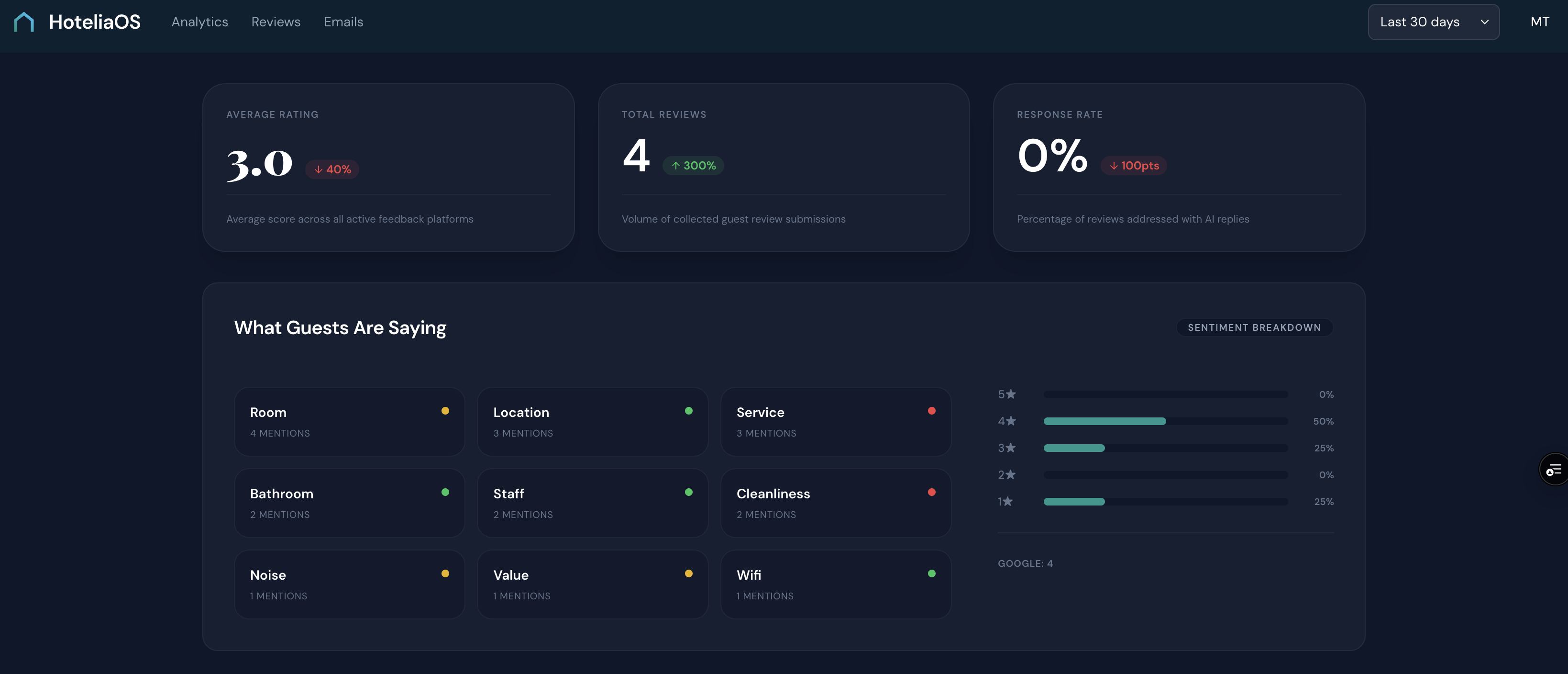
Task: Click the What Guests Are Saying heading
Action: point(340,328)
